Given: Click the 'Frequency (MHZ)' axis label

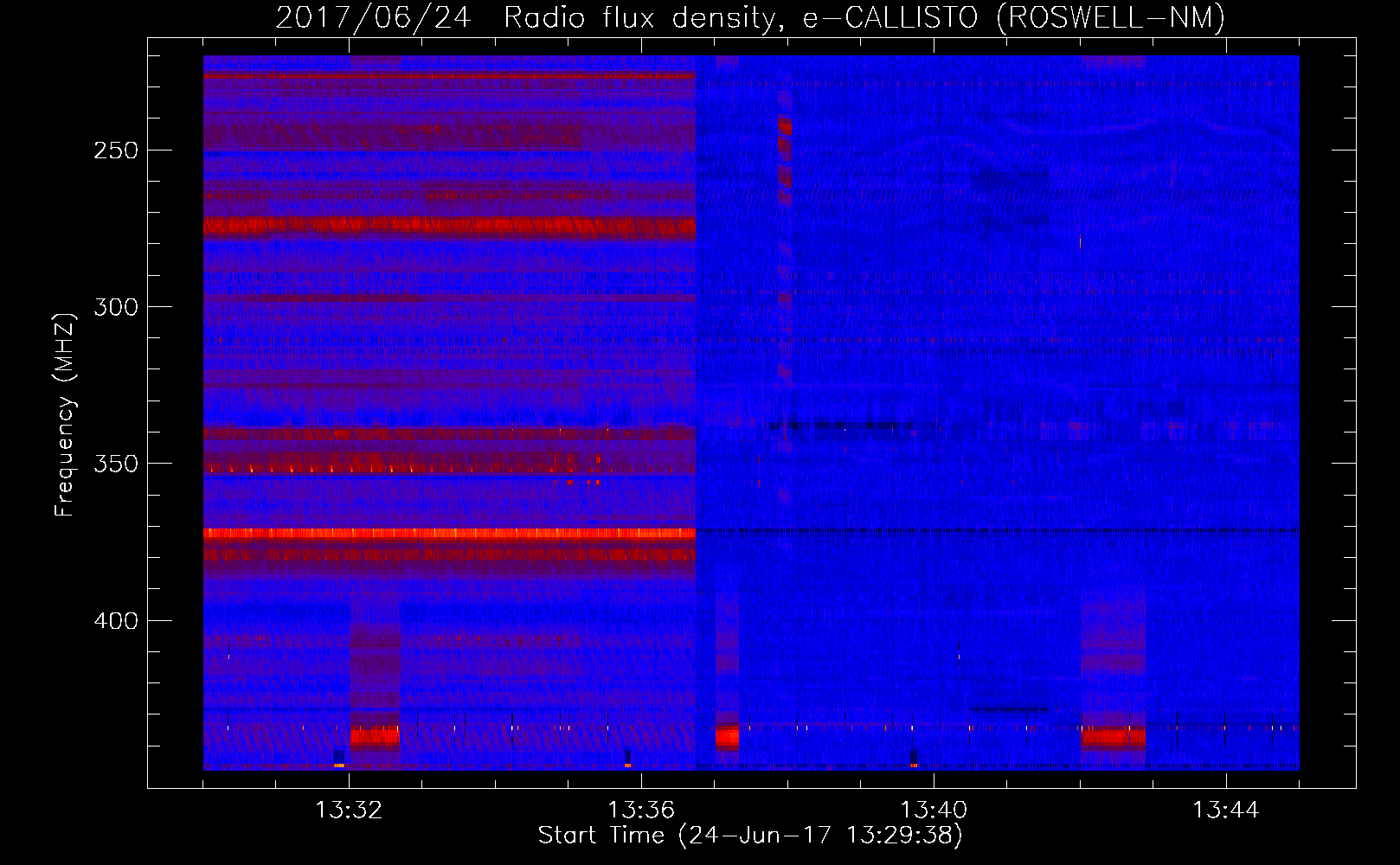Looking at the screenshot, I should click(x=65, y=414).
